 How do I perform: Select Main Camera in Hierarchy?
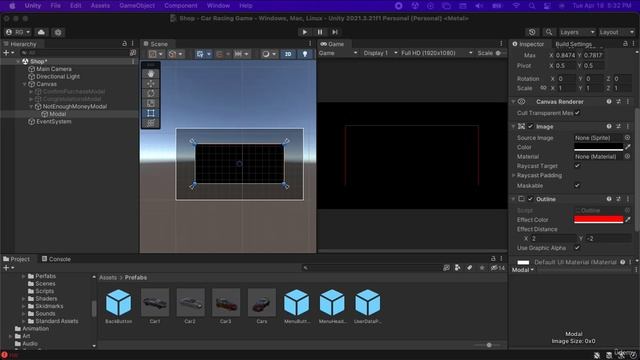tap(53, 69)
